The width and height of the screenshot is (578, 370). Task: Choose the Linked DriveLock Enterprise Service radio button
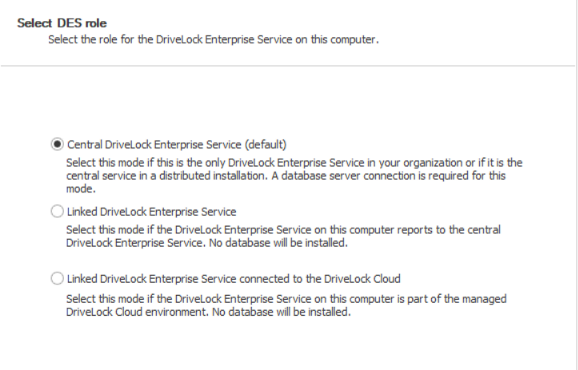[57, 212]
